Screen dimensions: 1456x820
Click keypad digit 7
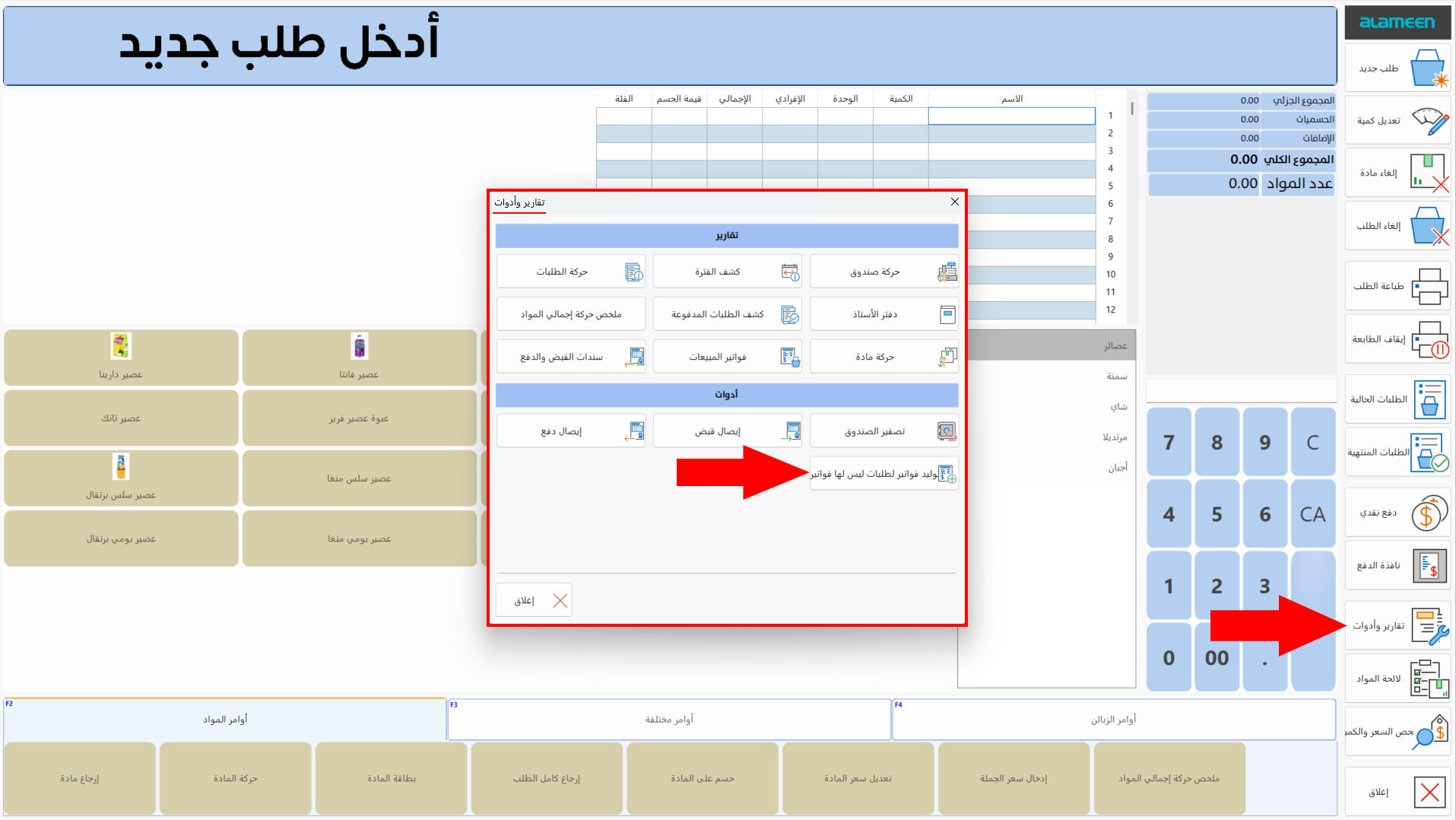coord(1169,442)
